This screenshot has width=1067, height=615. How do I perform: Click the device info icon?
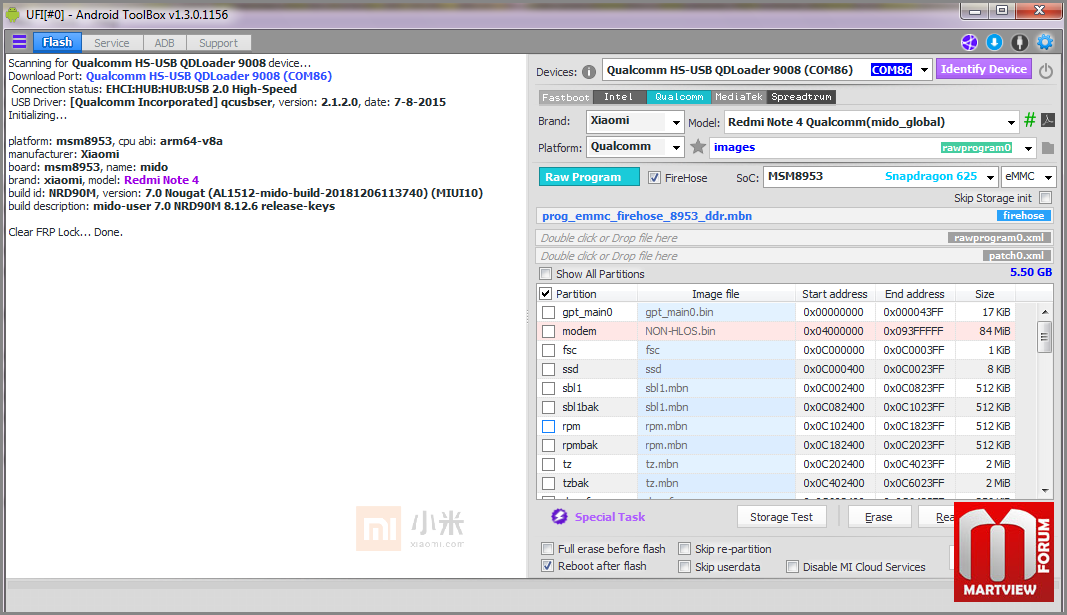click(x=589, y=71)
